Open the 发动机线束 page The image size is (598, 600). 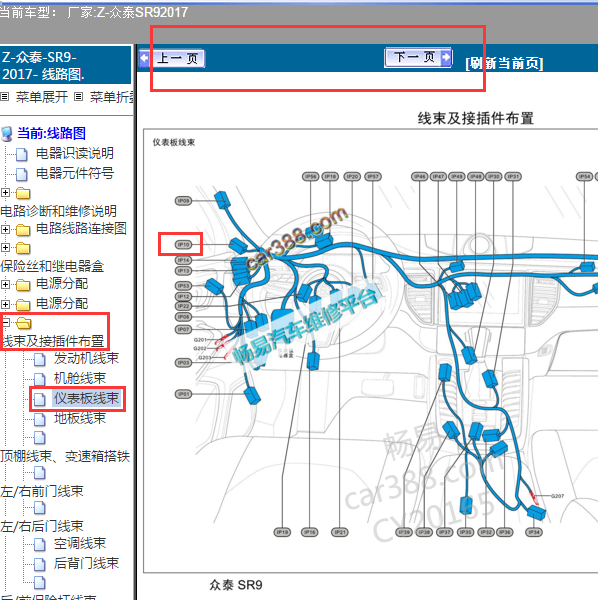tap(86, 358)
